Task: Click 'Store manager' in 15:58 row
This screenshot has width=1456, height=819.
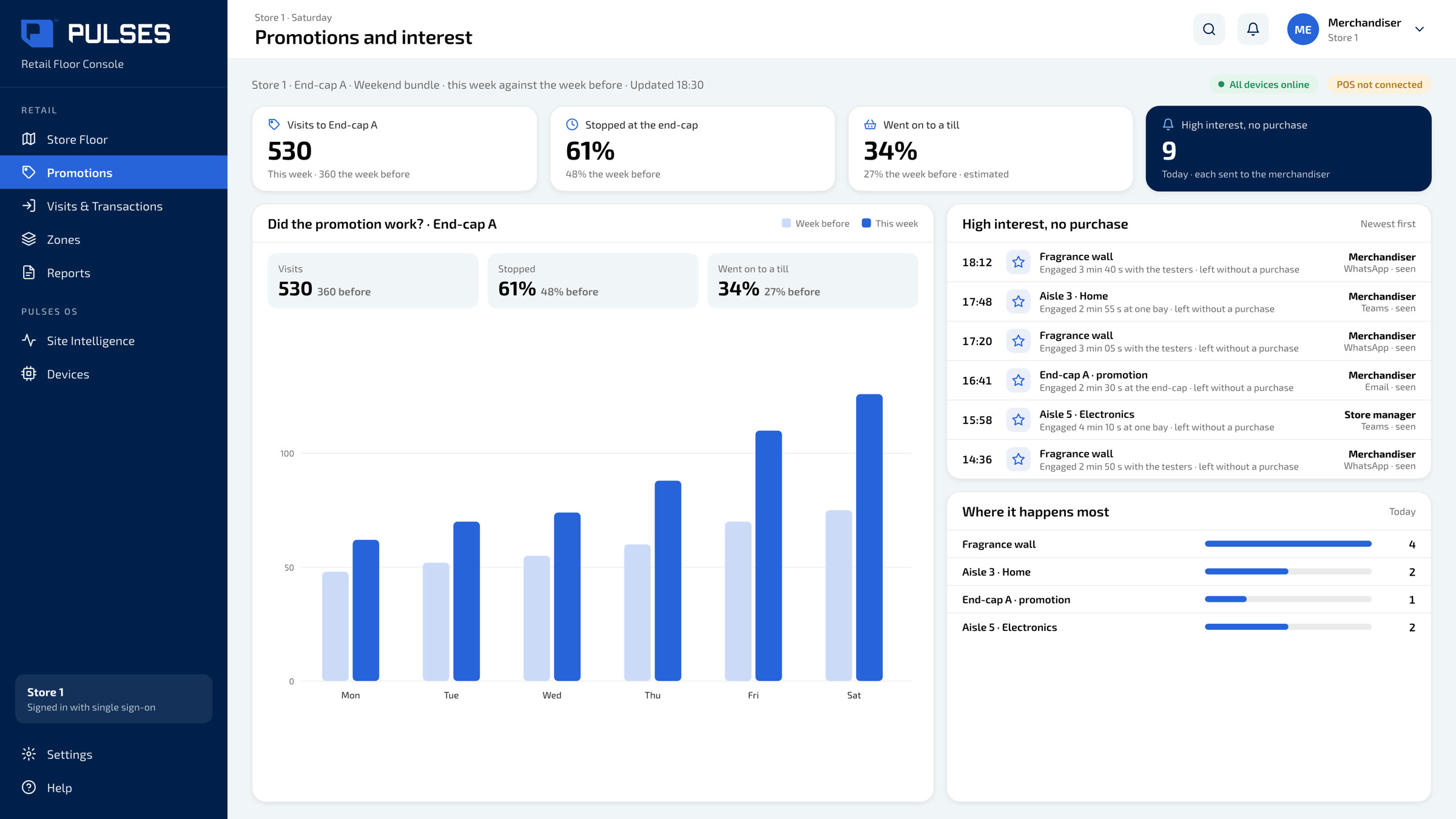Action: click(x=1380, y=415)
